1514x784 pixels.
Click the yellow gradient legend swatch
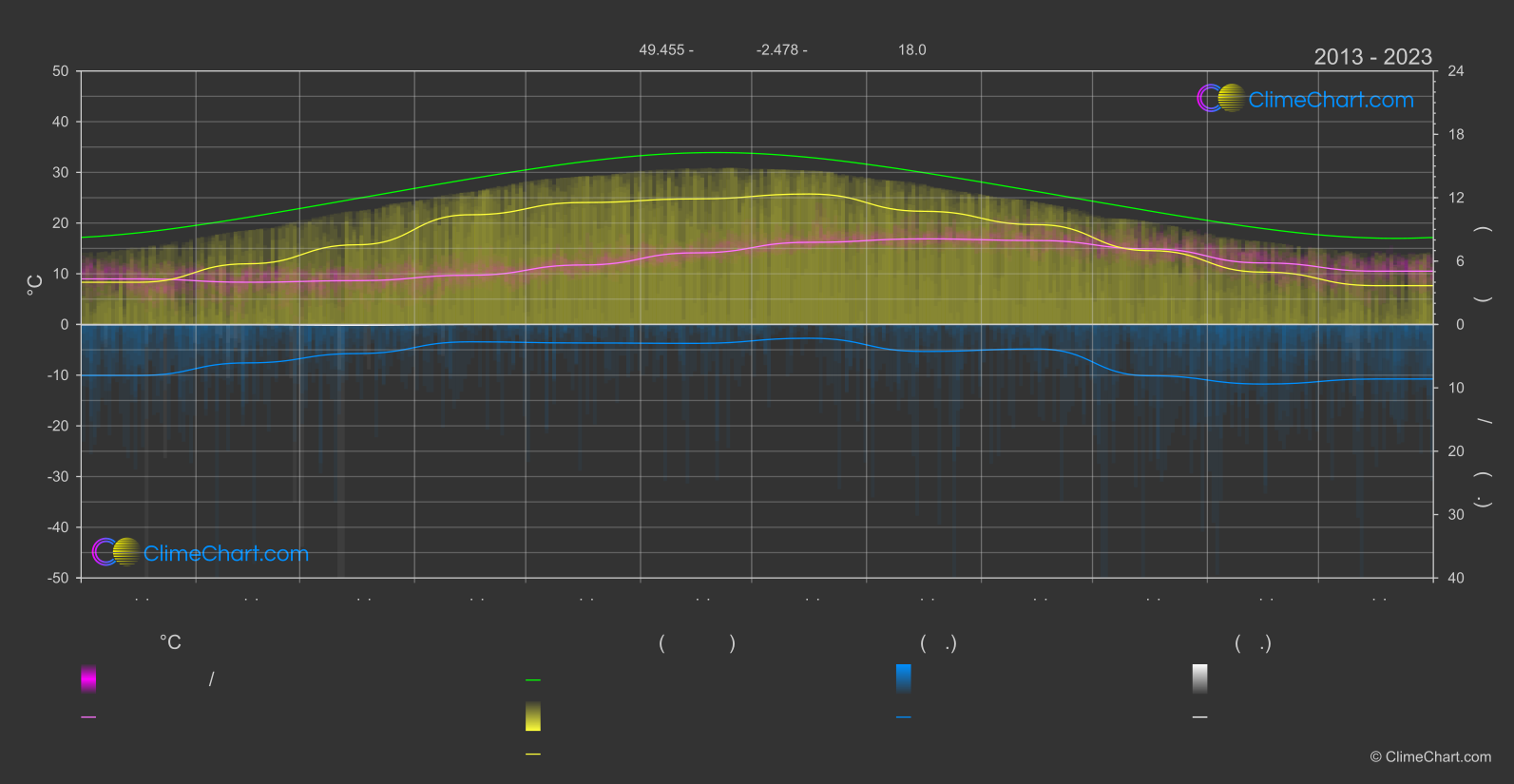click(x=533, y=717)
